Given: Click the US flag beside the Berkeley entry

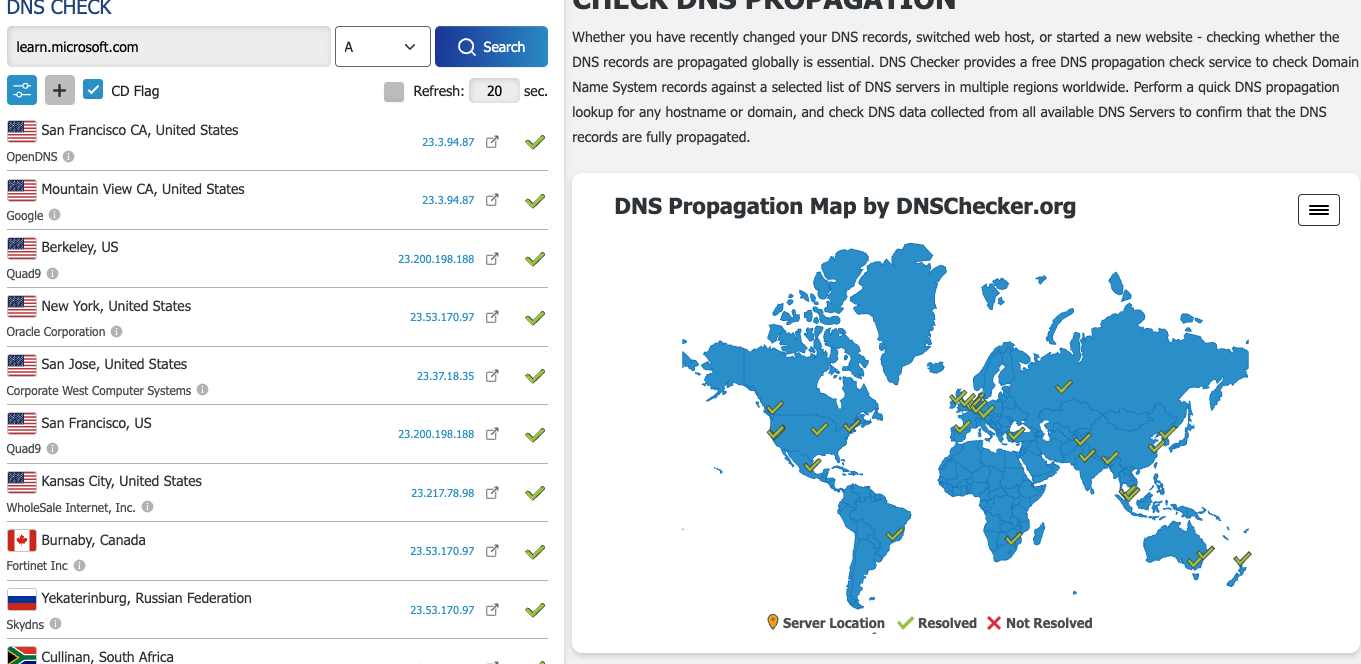Looking at the screenshot, I should click(x=21, y=247).
